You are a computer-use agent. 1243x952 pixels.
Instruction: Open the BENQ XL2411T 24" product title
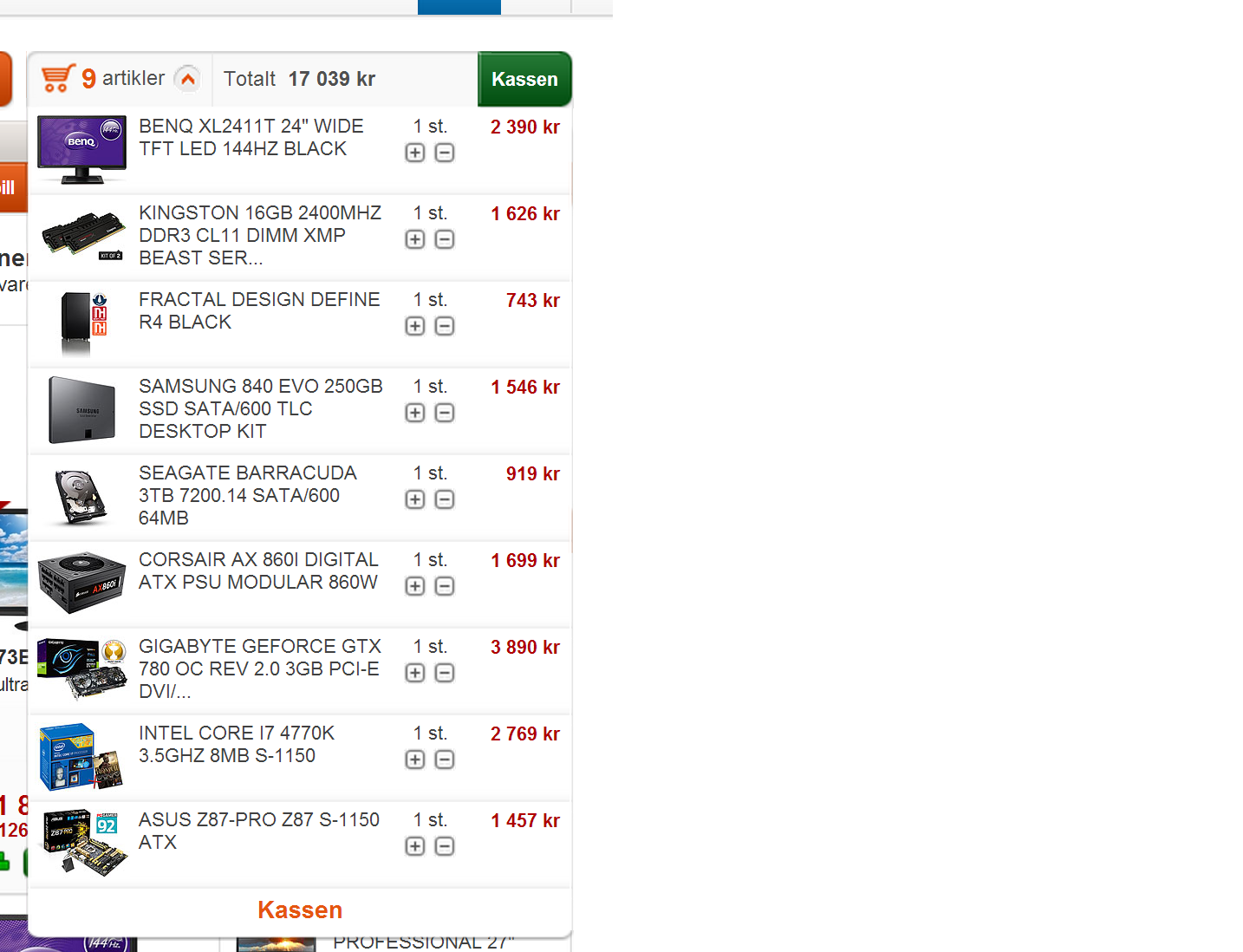[251, 138]
